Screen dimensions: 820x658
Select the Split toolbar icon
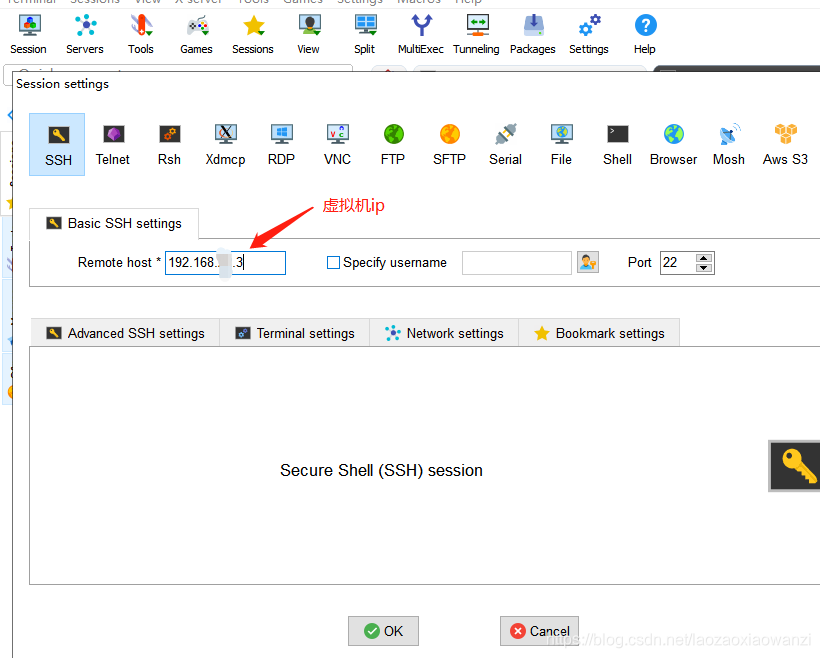[365, 35]
